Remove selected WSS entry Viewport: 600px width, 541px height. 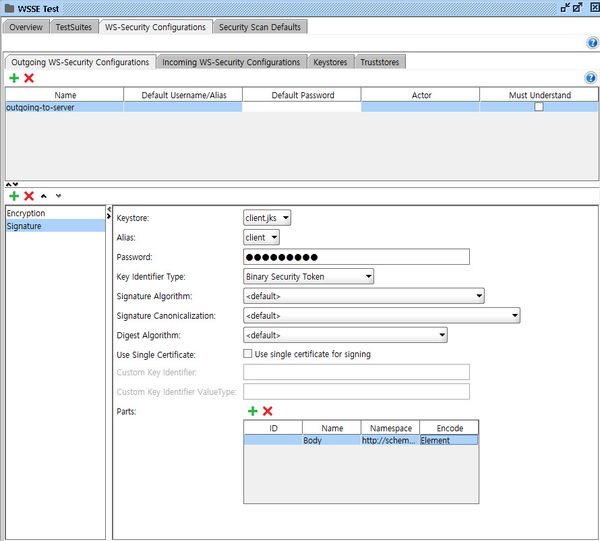pos(29,196)
